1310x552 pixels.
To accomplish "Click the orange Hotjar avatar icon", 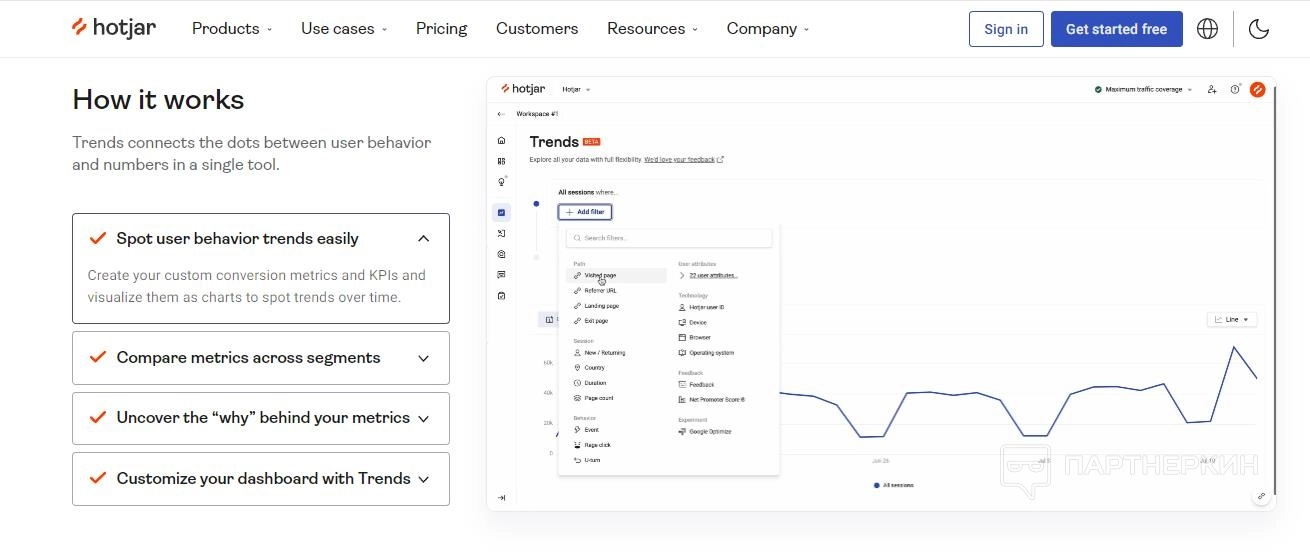I will 1258,89.
